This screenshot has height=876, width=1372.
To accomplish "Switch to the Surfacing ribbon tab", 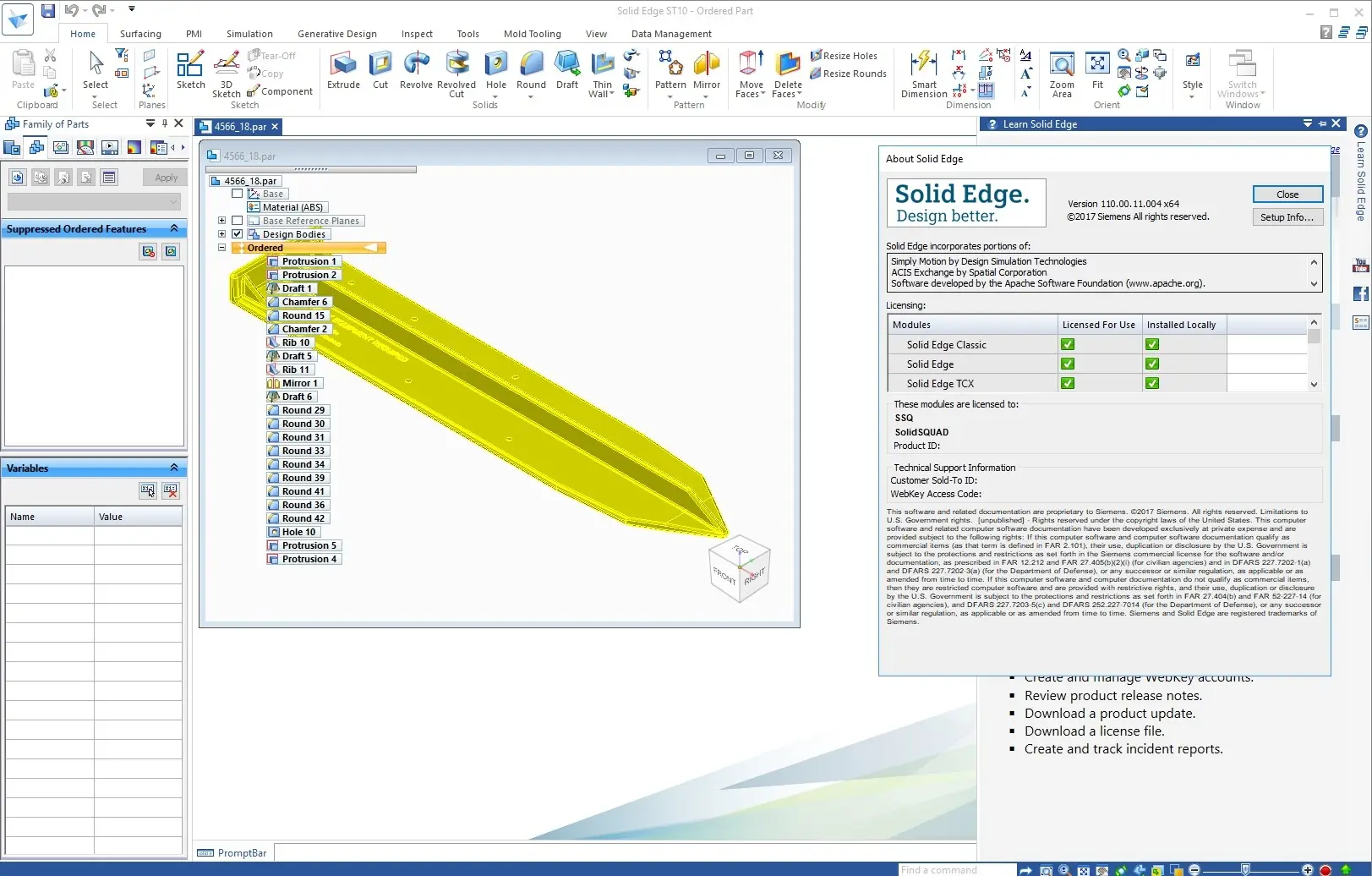I will [140, 34].
